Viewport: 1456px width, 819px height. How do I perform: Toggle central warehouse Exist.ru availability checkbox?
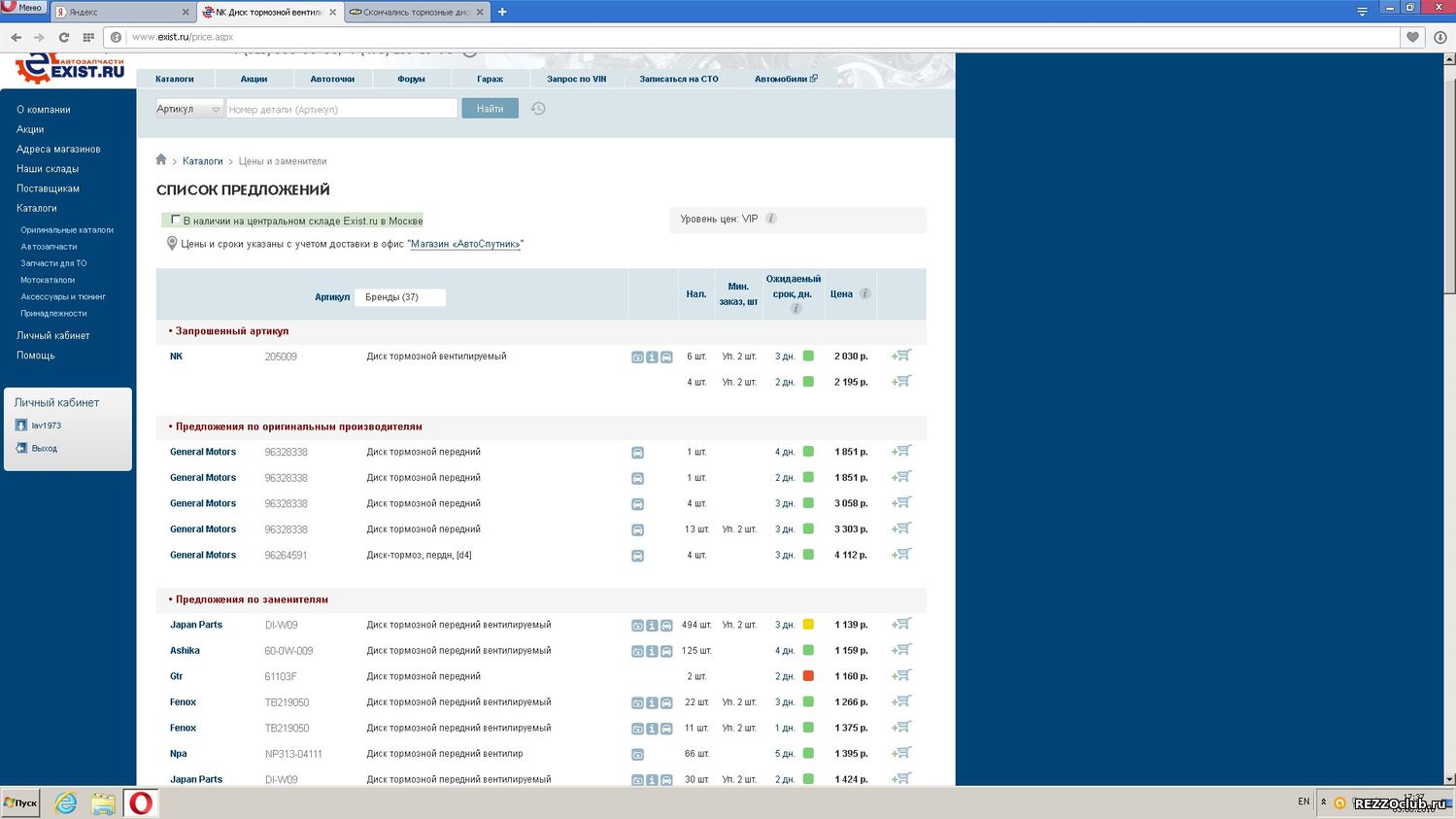pyautogui.click(x=175, y=220)
